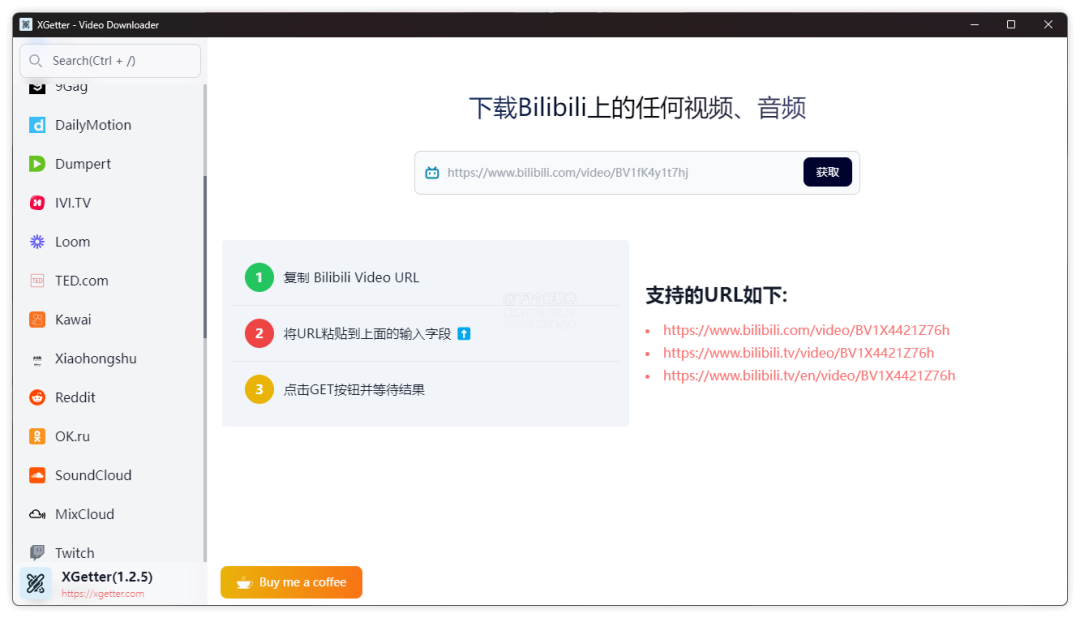Click the Xiaohongshu icon
1080x618 pixels.
coord(37,359)
